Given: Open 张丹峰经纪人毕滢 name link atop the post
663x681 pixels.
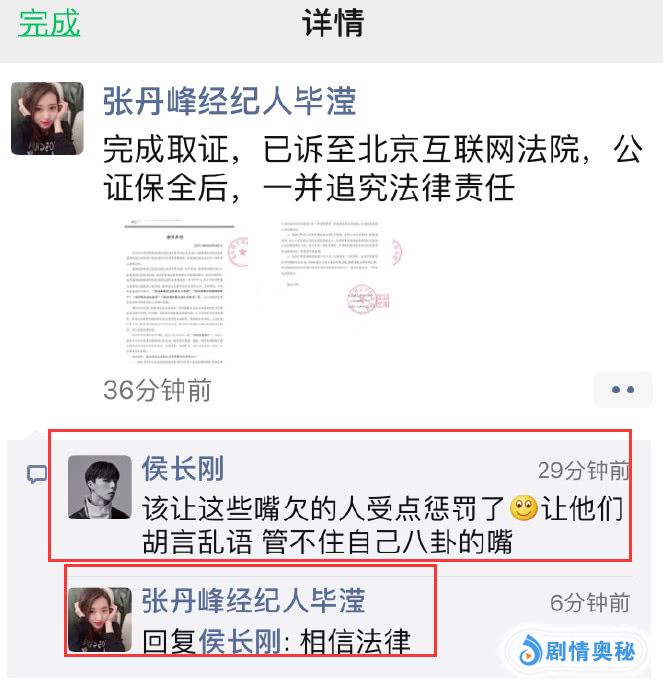Looking at the screenshot, I should pos(230,102).
